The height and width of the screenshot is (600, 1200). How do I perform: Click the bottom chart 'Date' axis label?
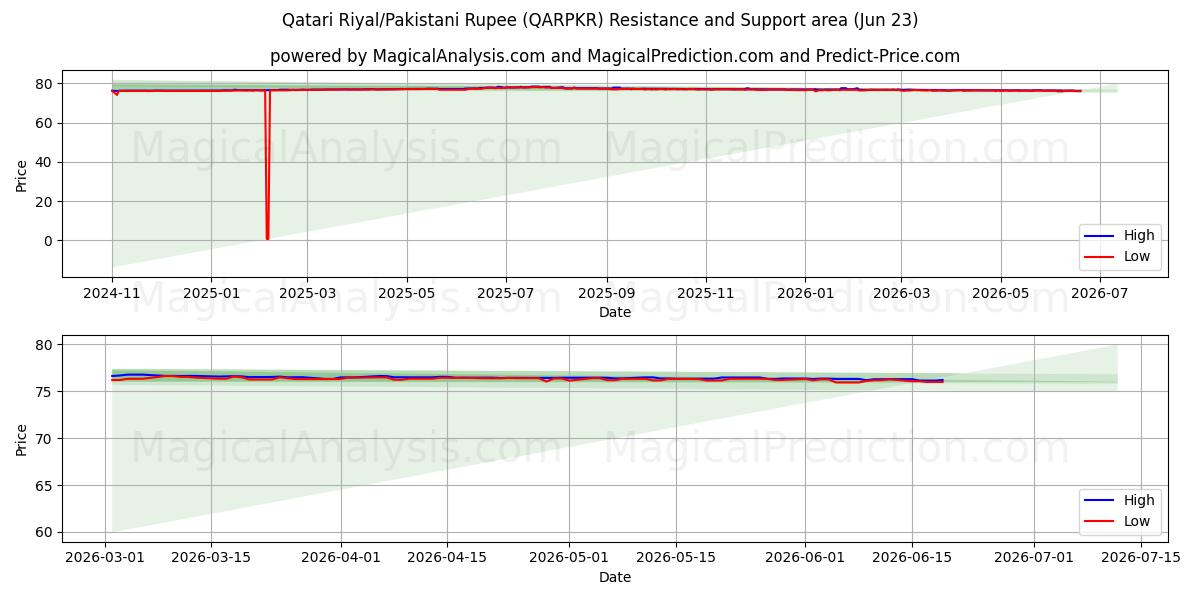pyautogui.click(x=614, y=577)
